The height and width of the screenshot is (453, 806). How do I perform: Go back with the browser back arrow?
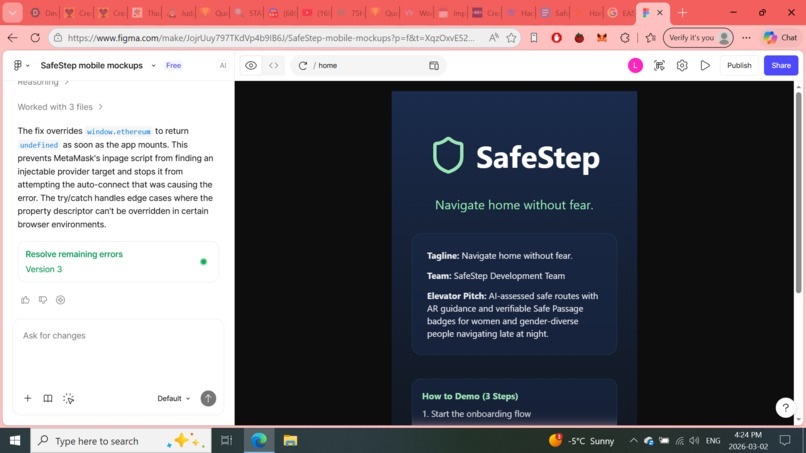point(13,38)
